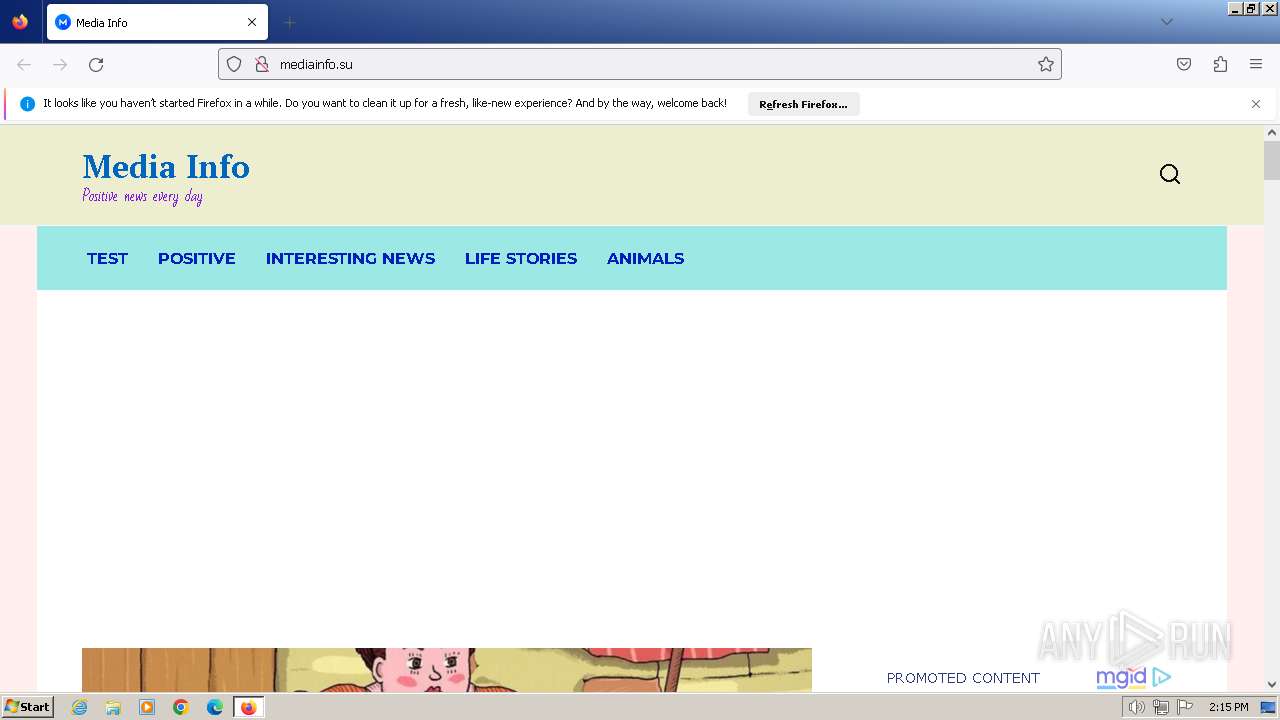Go back to previous page arrow
This screenshot has width=1280, height=720.
(24, 64)
